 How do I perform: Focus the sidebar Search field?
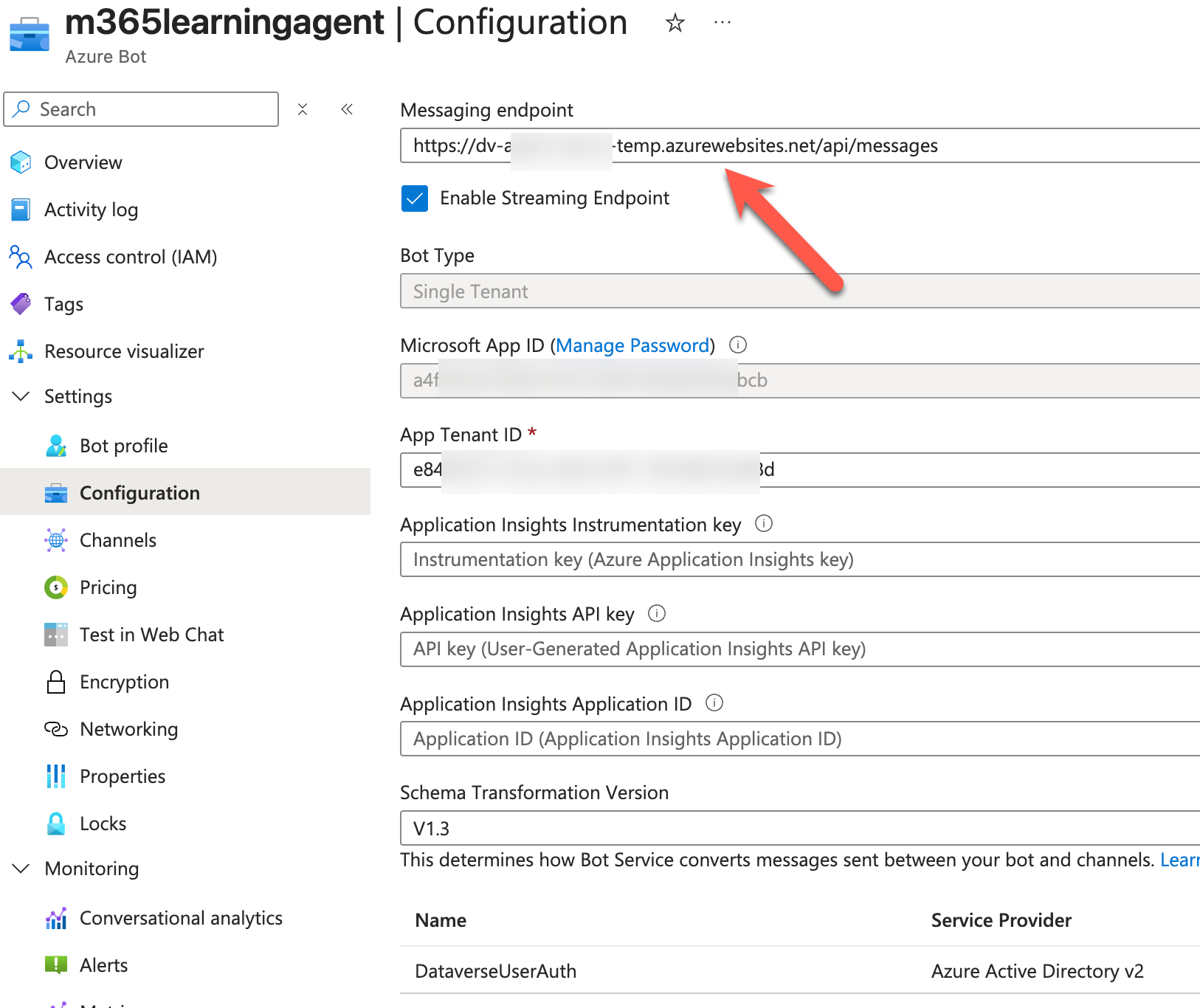pyautogui.click(x=141, y=109)
